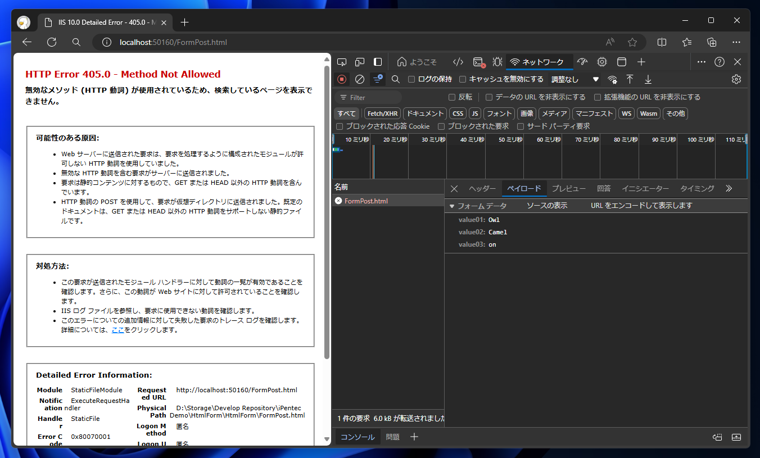Screen dimensions: 760x458
Task: Open the ようこそ tab
Action: click(x=416, y=62)
